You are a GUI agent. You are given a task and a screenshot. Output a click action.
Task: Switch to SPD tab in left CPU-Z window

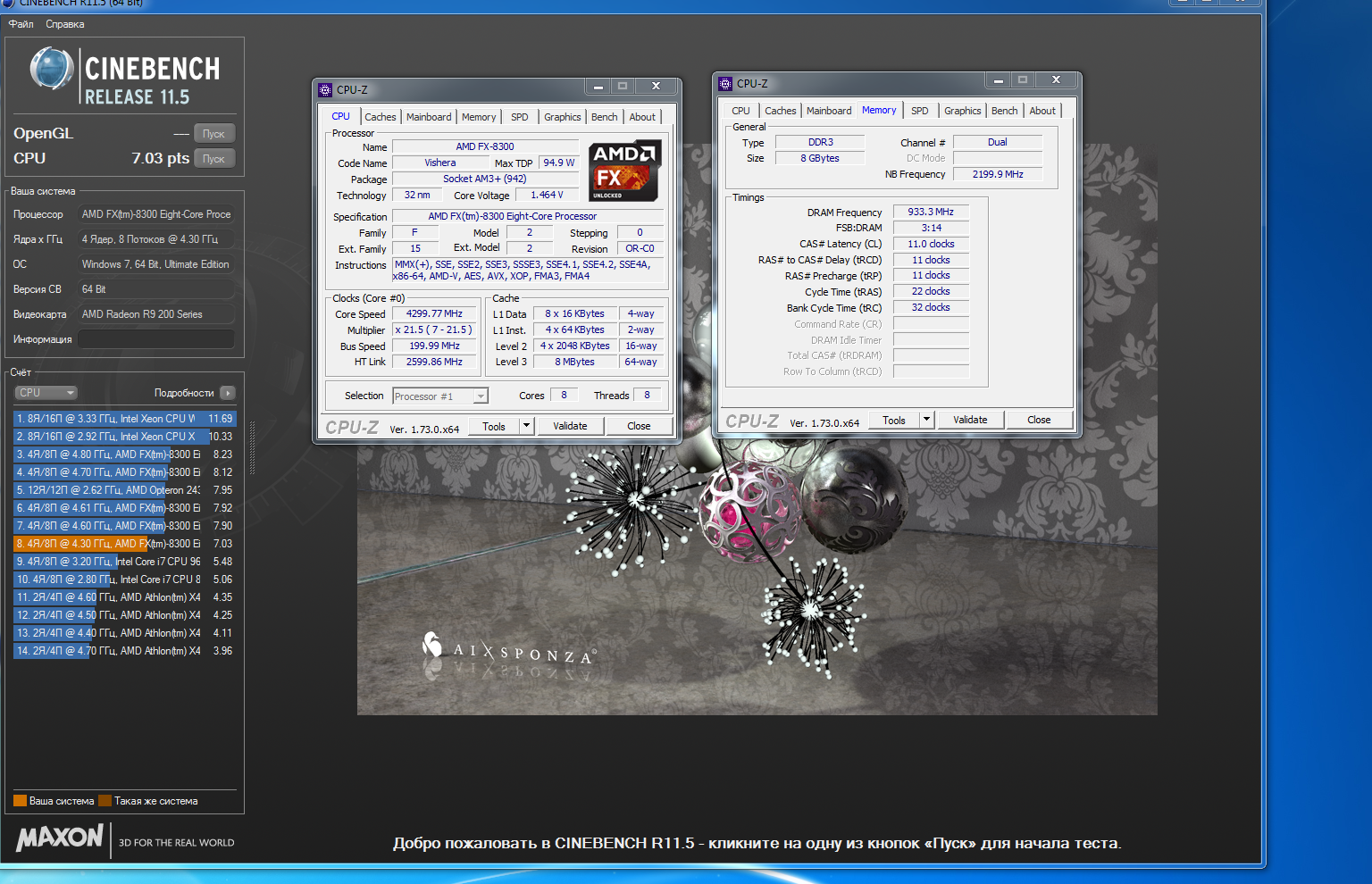[x=520, y=117]
